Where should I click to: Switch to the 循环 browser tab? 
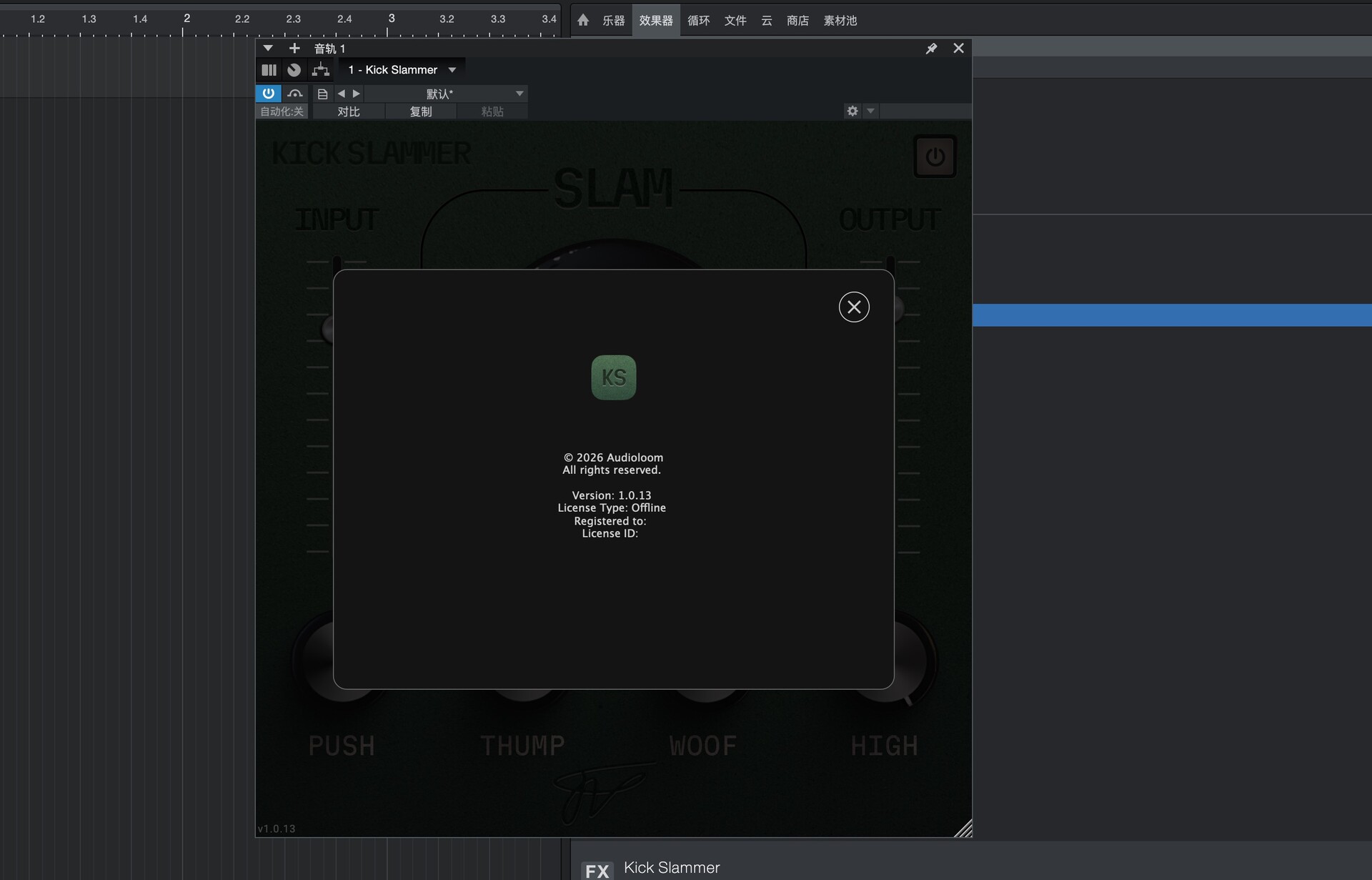698,21
